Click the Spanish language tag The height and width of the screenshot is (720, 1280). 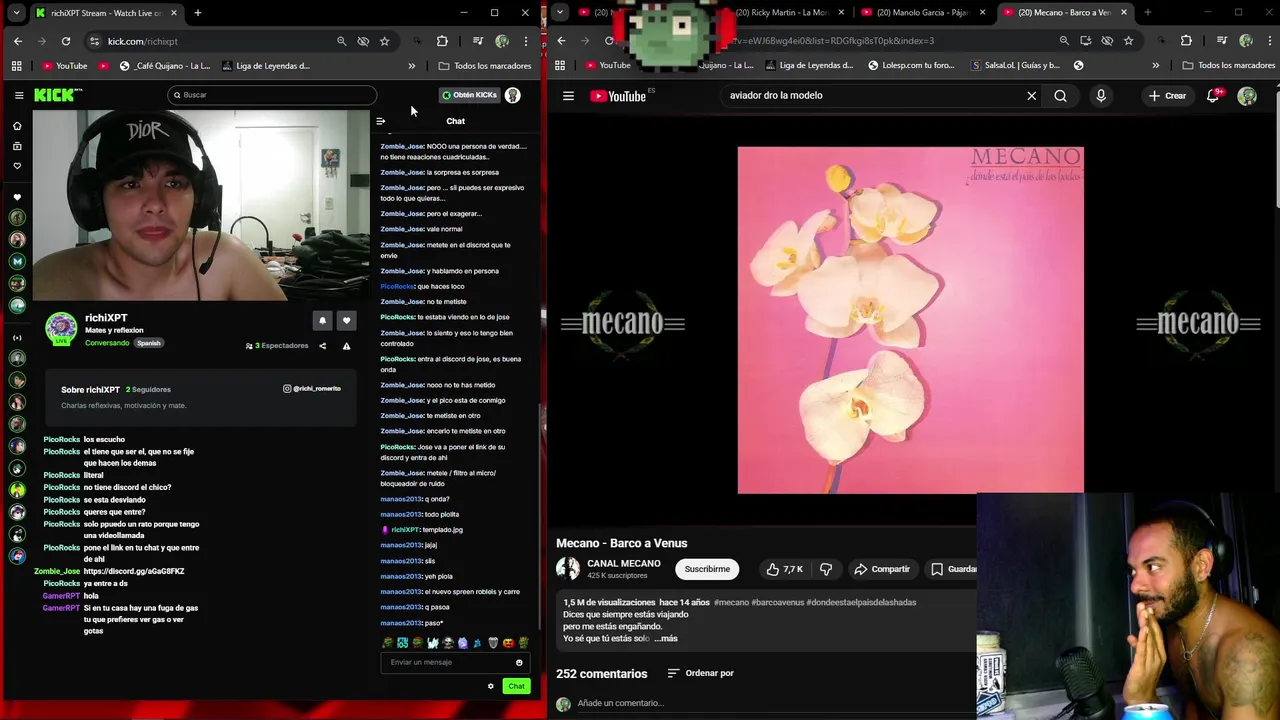[x=149, y=343]
